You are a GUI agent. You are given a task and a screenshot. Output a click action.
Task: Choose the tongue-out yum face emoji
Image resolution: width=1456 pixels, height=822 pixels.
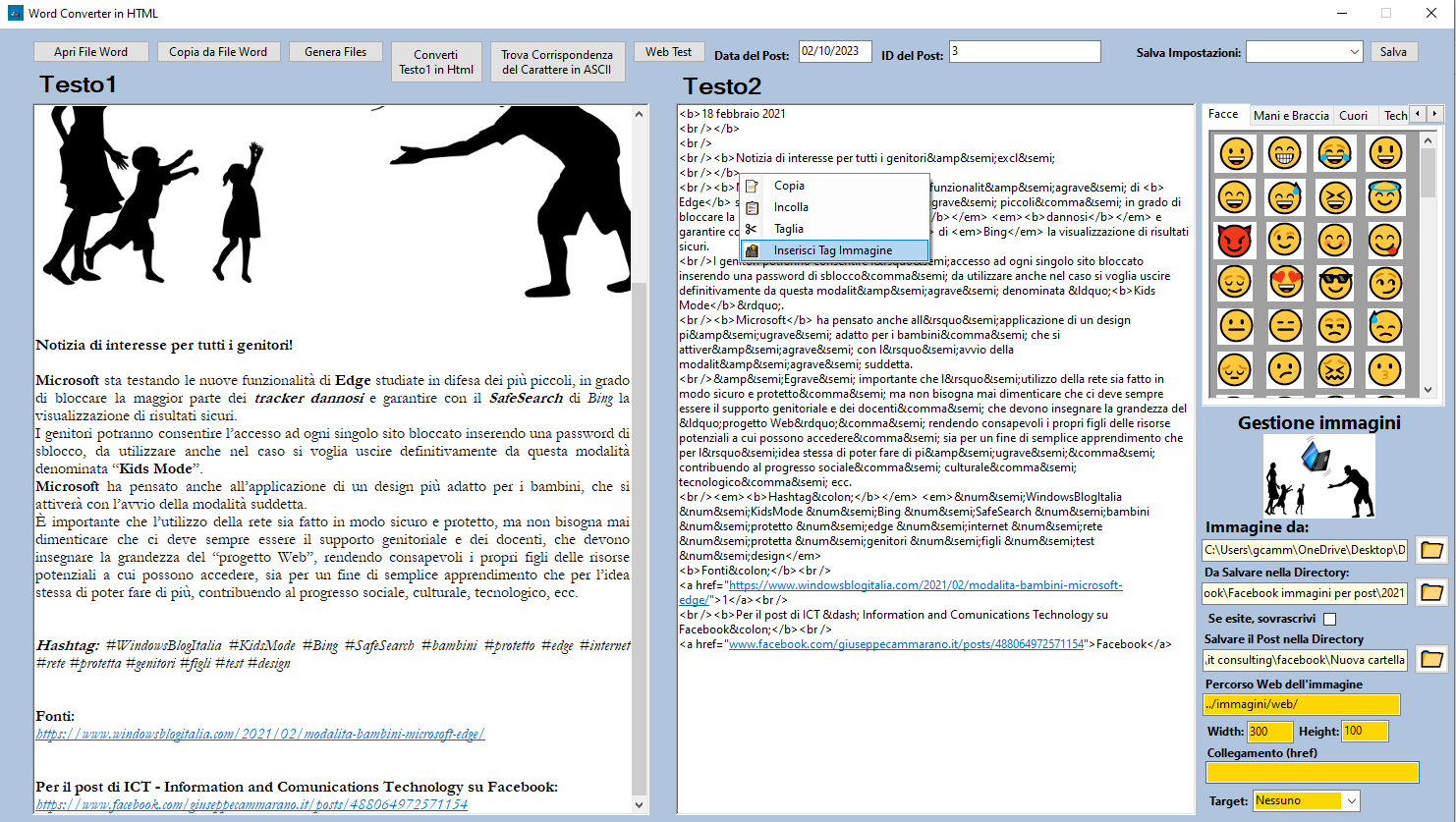1384,240
